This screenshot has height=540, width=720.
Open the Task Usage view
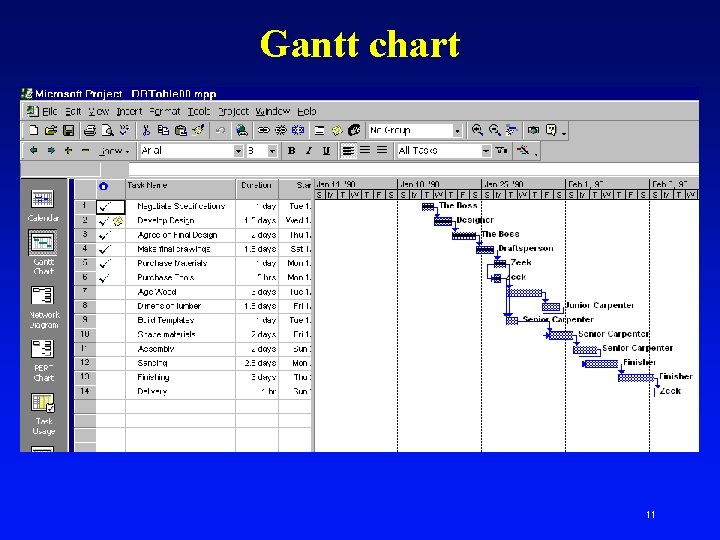pos(43,414)
